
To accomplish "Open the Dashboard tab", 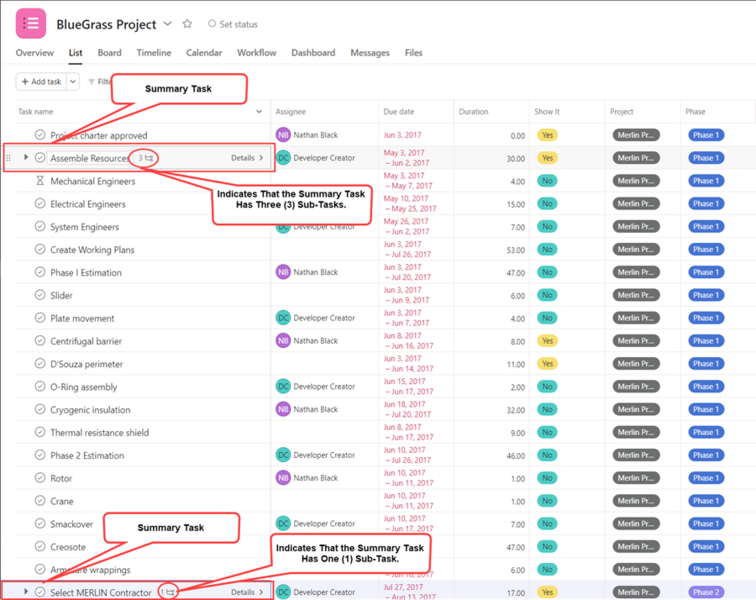I will coord(313,53).
